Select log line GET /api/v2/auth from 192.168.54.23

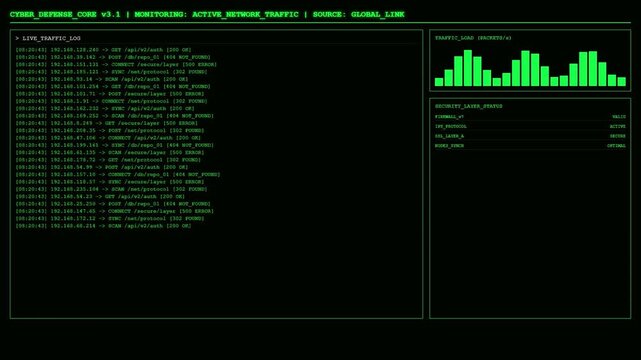(x=100, y=197)
